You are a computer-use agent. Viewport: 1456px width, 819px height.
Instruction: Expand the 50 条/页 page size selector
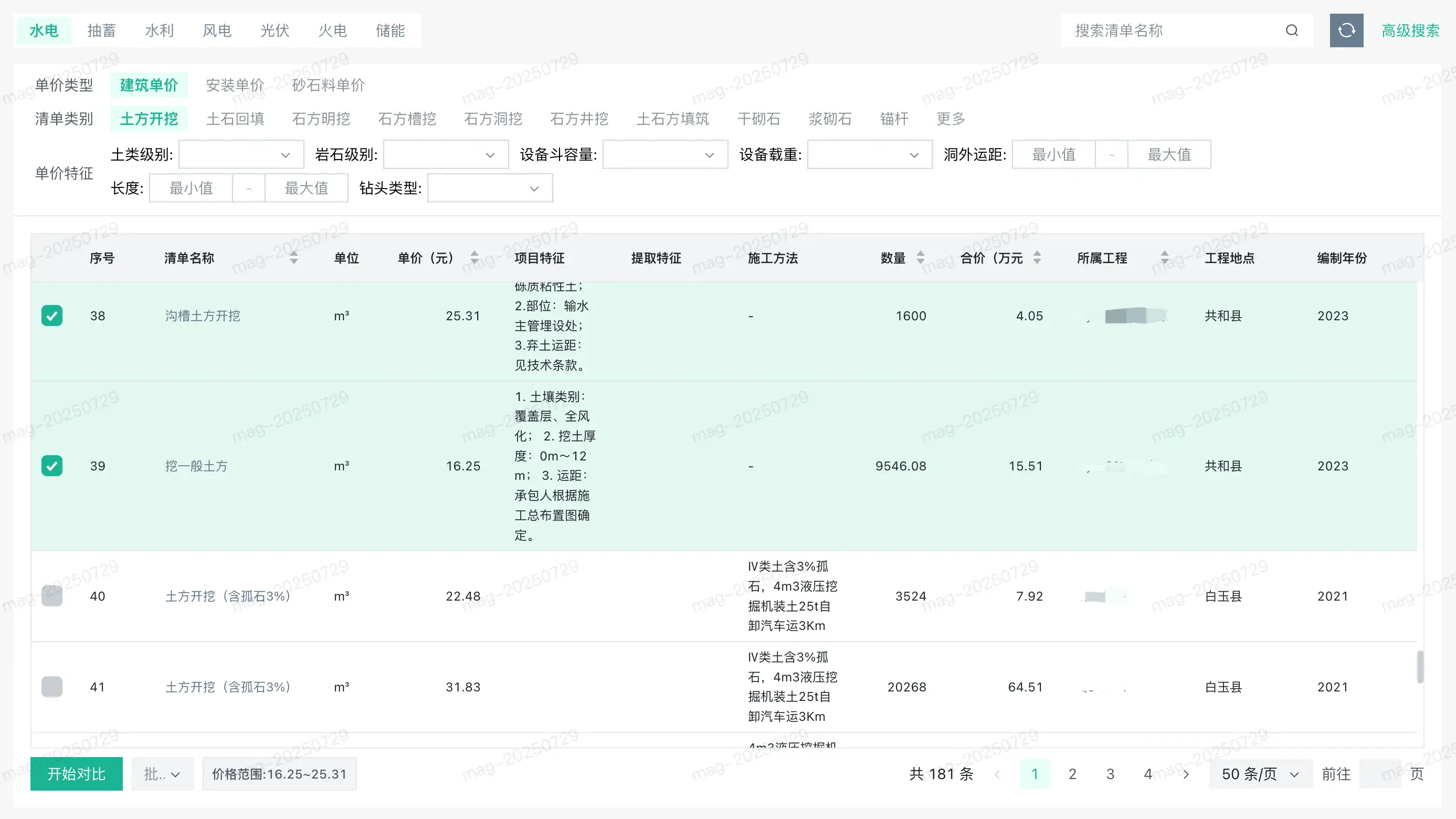1260,774
